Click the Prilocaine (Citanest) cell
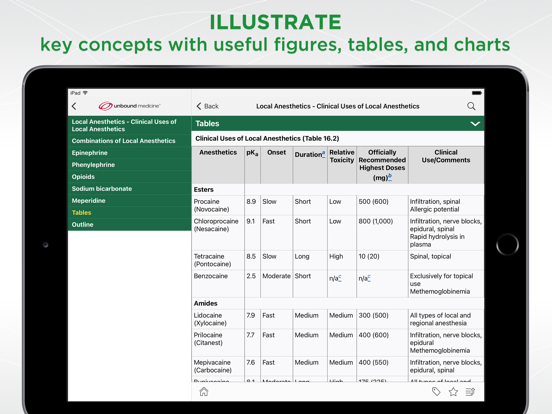The image size is (552, 414). tap(218, 343)
